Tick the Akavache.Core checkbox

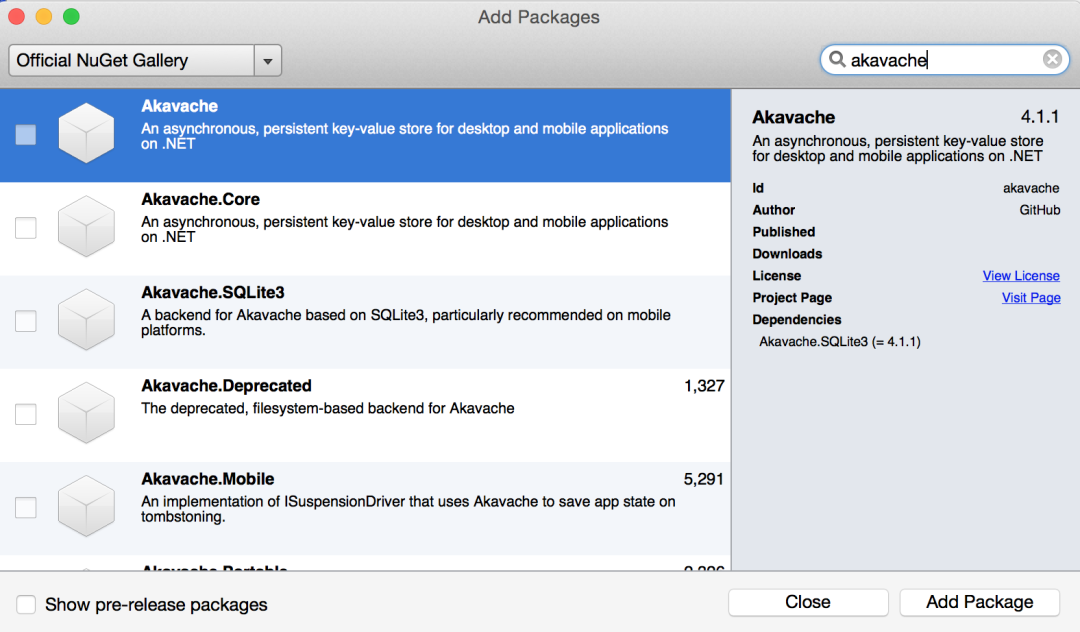pyautogui.click(x=26, y=228)
